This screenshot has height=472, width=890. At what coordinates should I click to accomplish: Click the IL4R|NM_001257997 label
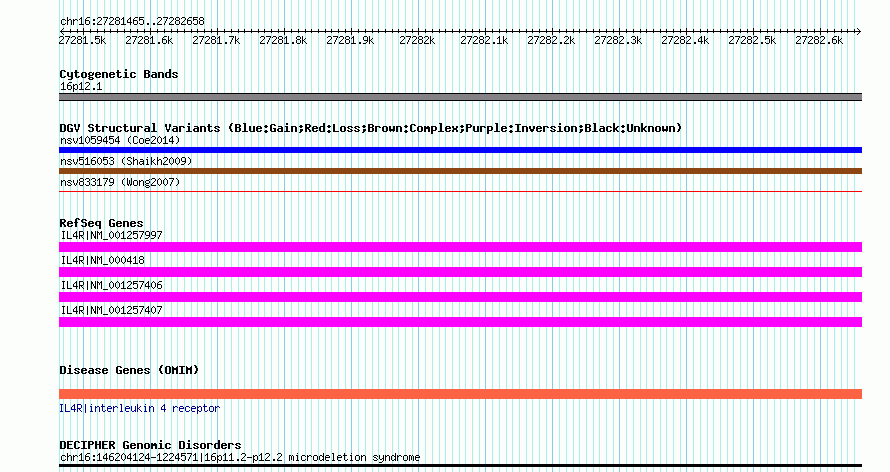coord(111,235)
